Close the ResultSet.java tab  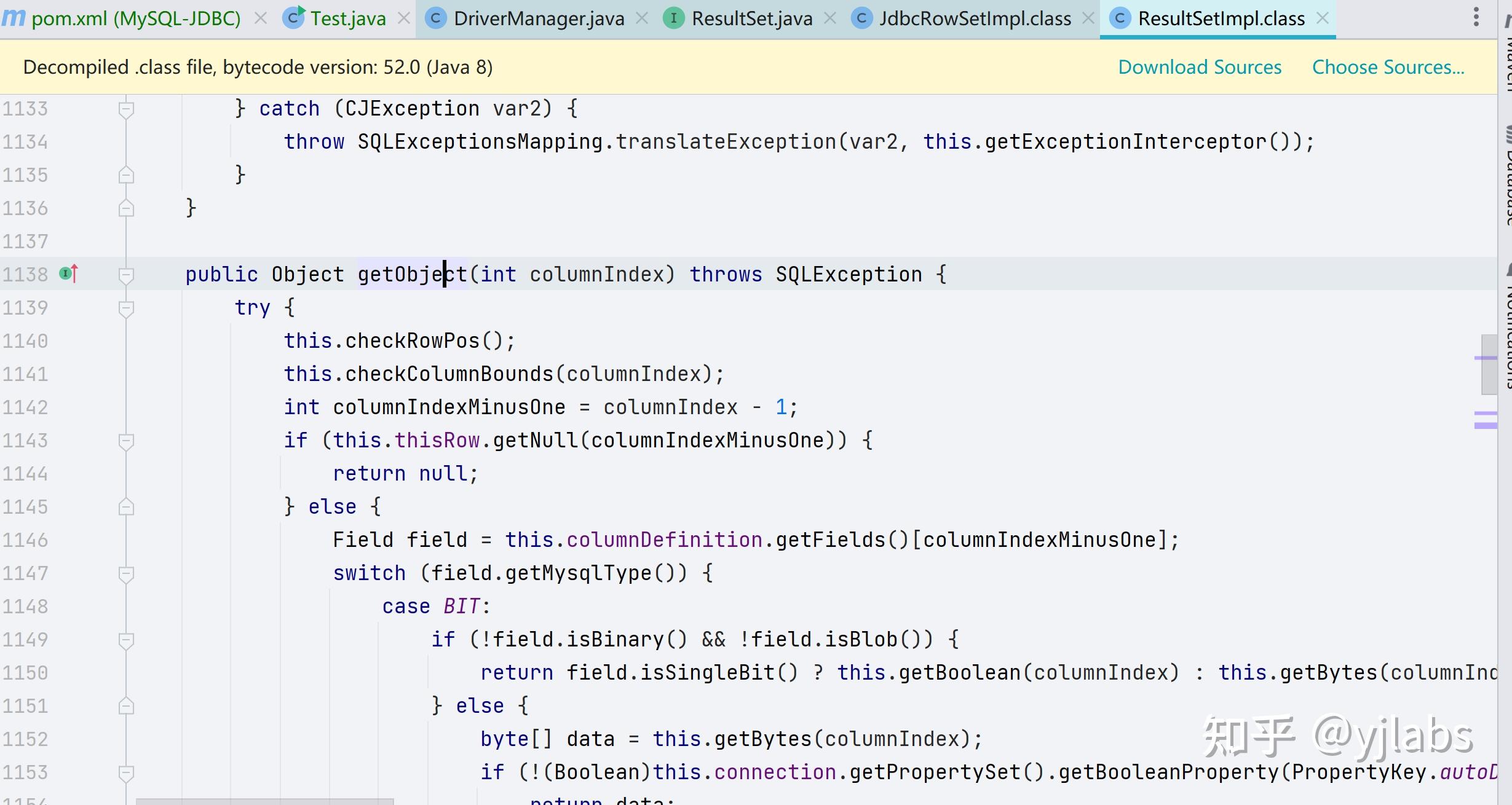(x=830, y=18)
